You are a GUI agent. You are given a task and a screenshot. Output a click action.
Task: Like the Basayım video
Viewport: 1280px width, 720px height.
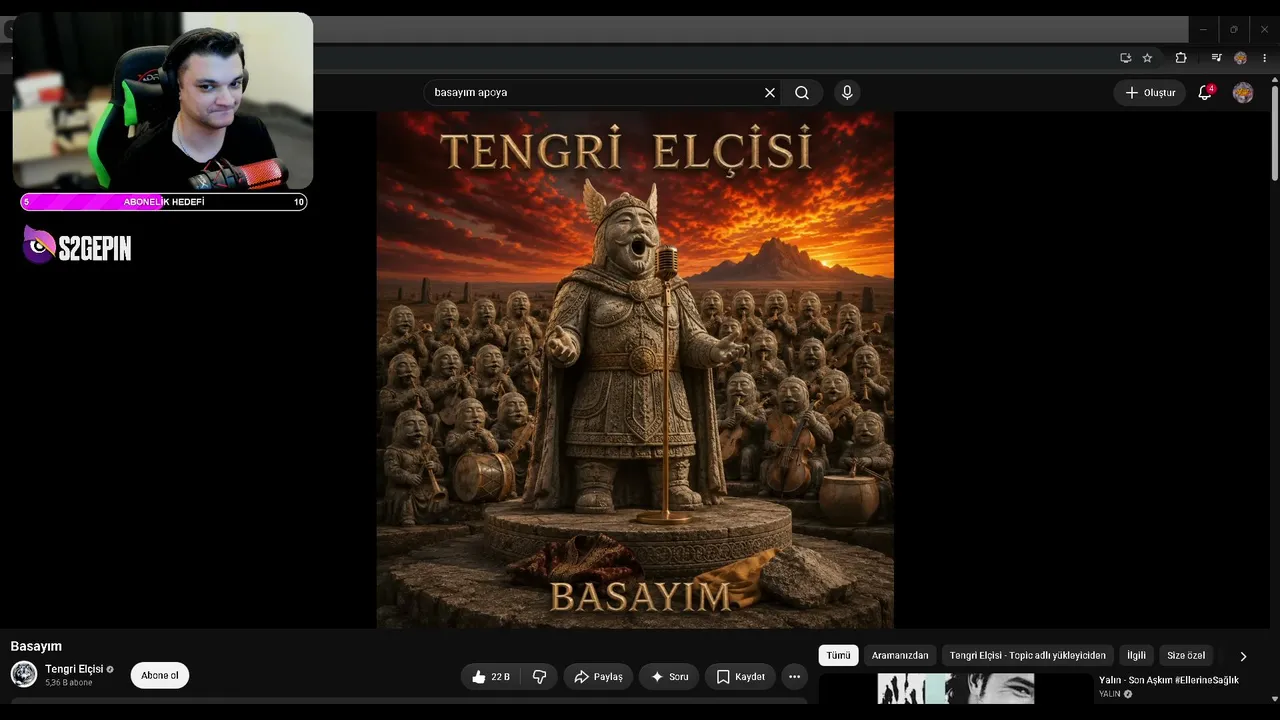coord(491,677)
